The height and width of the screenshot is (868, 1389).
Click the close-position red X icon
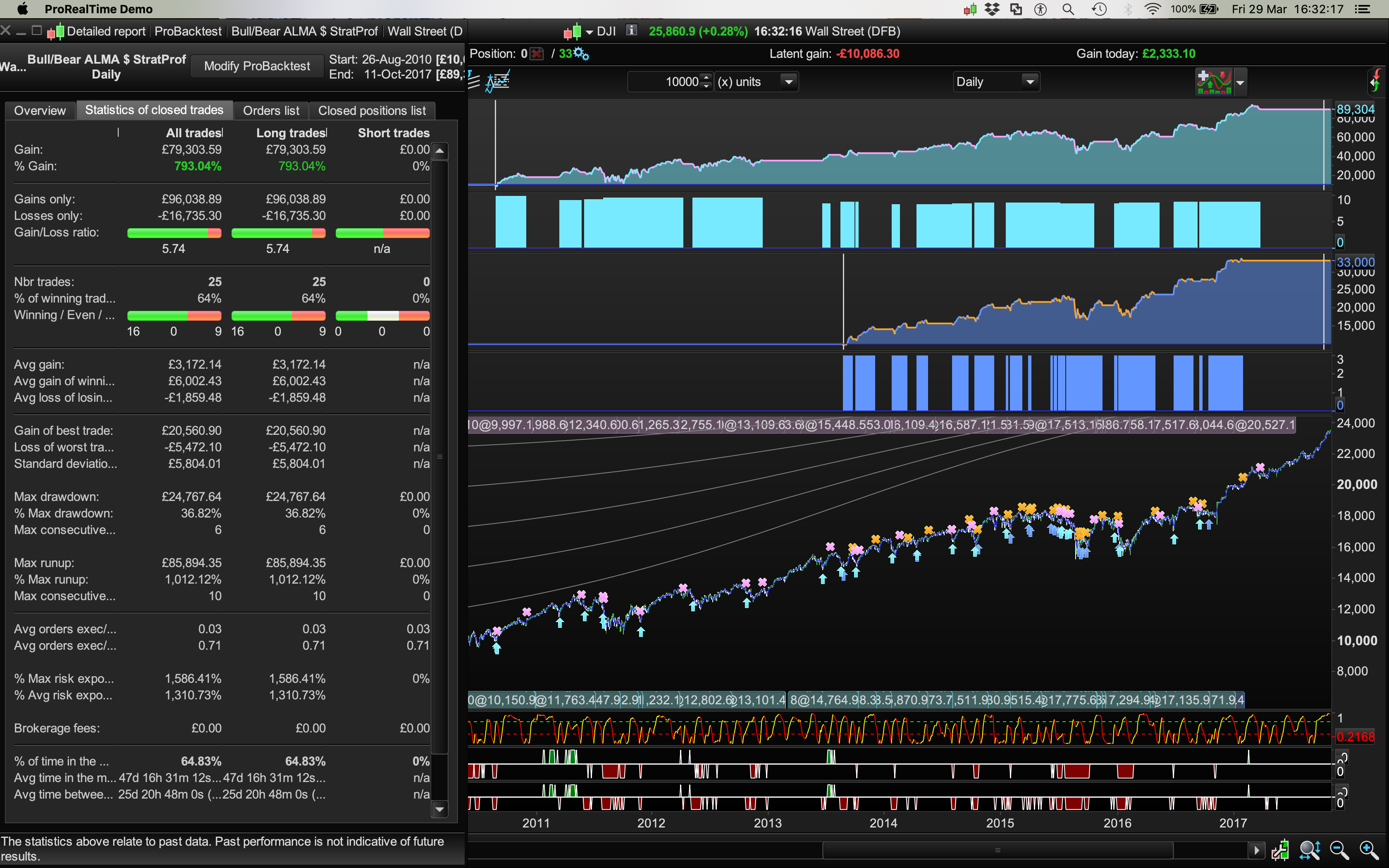[537, 54]
